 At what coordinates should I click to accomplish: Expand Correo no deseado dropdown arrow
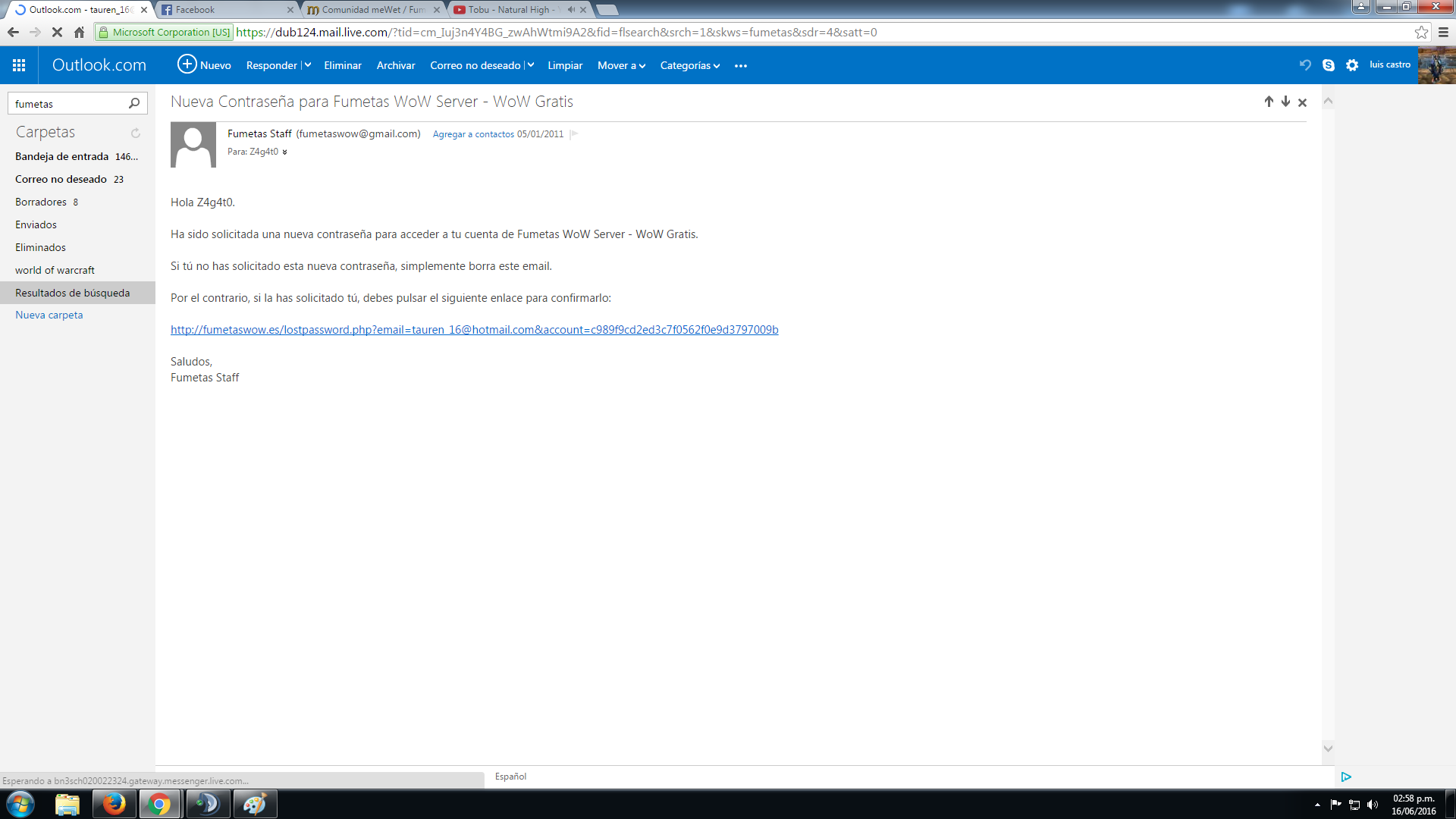click(530, 65)
